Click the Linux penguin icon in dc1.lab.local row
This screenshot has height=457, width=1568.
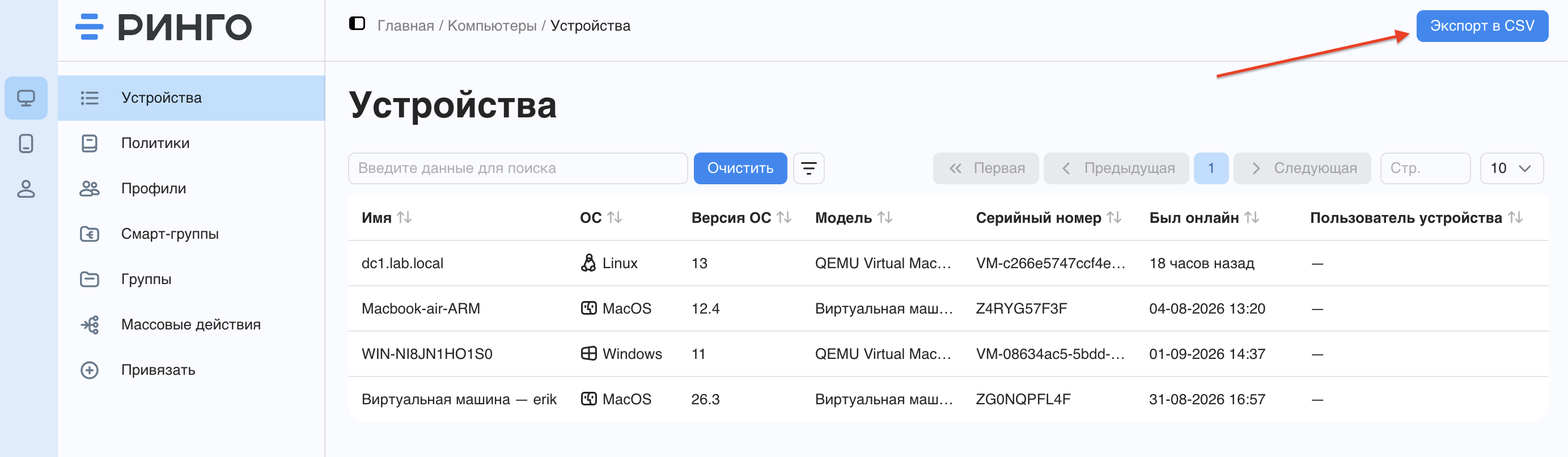tap(588, 263)
